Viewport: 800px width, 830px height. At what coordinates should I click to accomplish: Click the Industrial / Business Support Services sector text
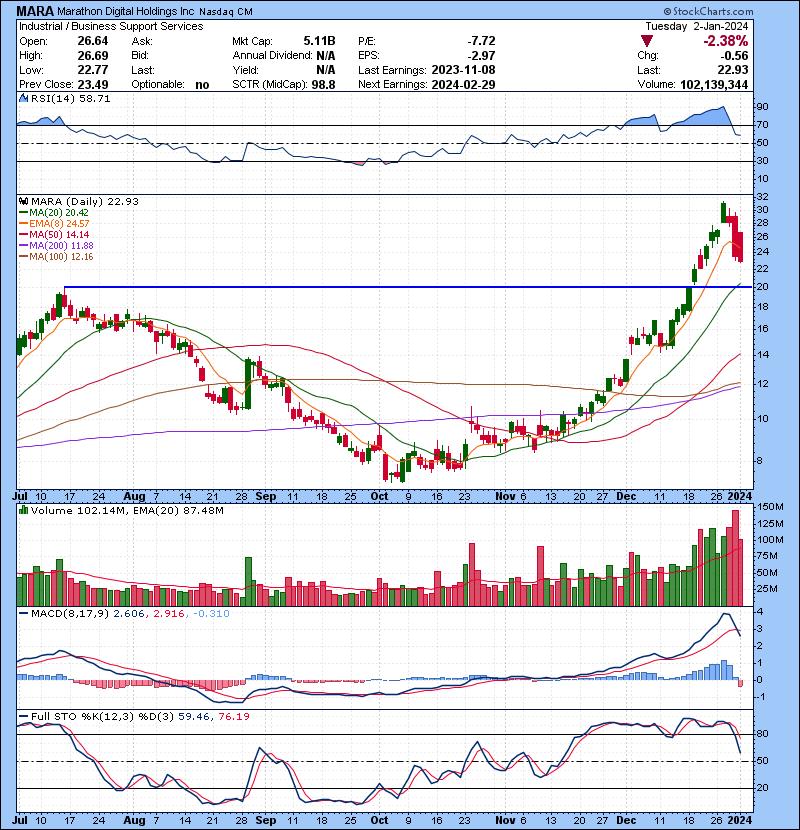click(x=111, y=26)
